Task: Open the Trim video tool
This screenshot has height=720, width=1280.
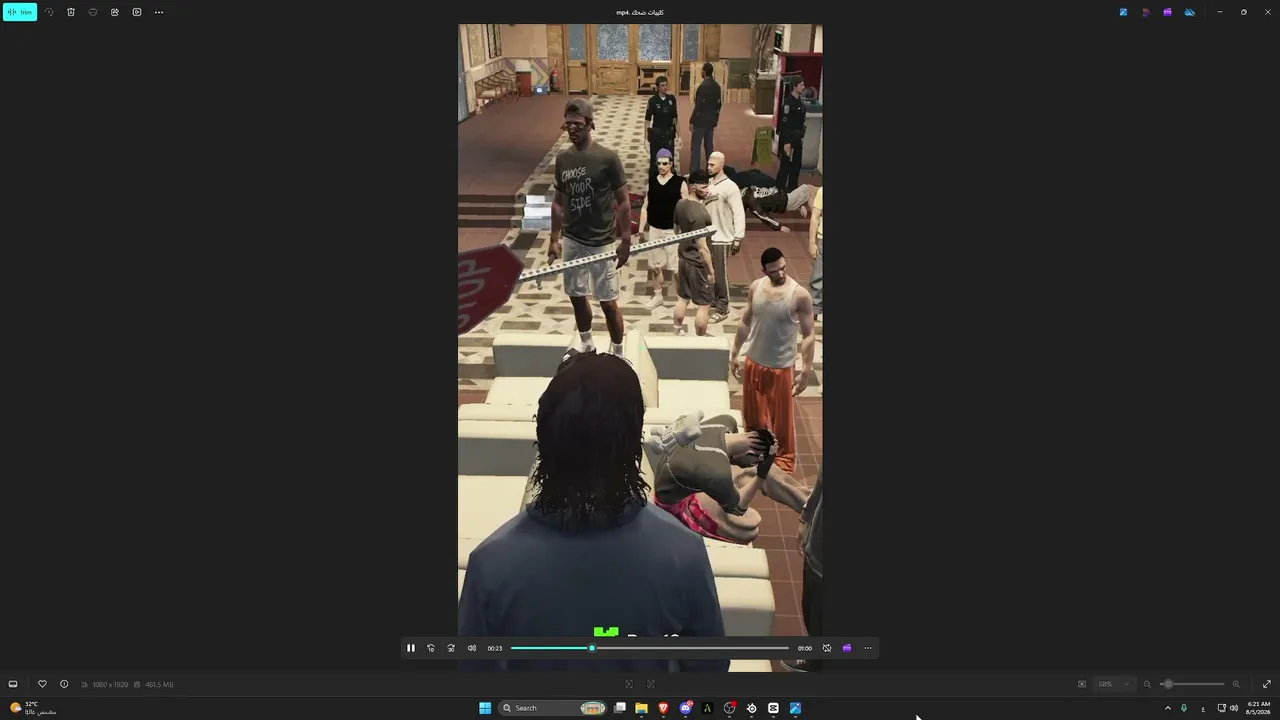Action: (x=20, y=12)
